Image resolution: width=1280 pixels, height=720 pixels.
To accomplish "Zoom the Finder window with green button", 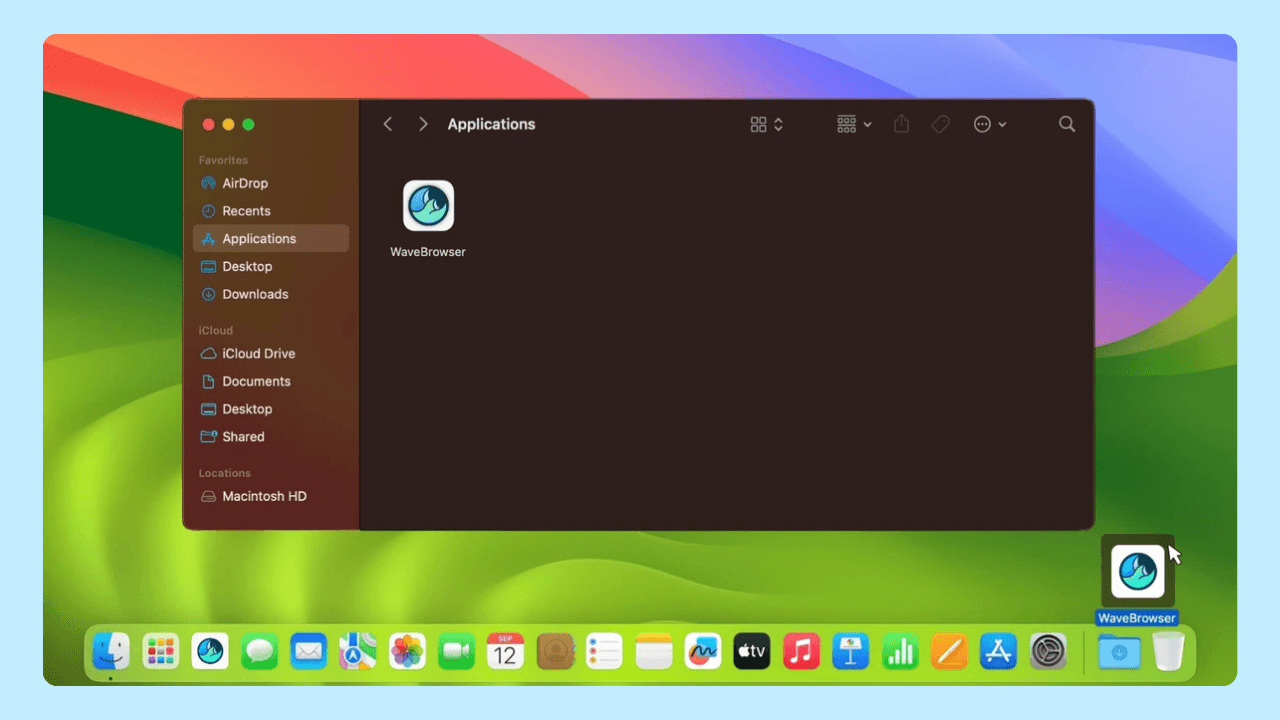I will point(248,124).
